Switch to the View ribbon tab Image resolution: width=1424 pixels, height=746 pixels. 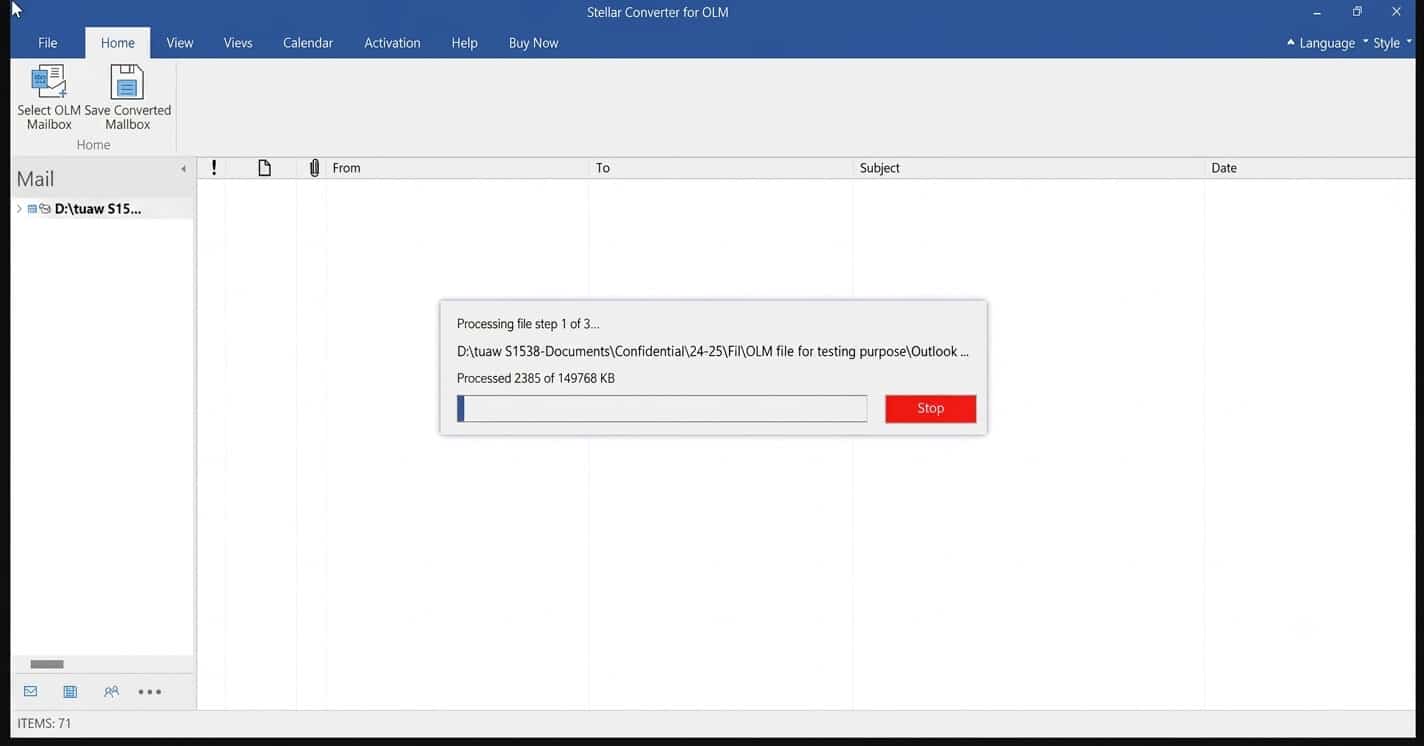(x=180, y=43)
